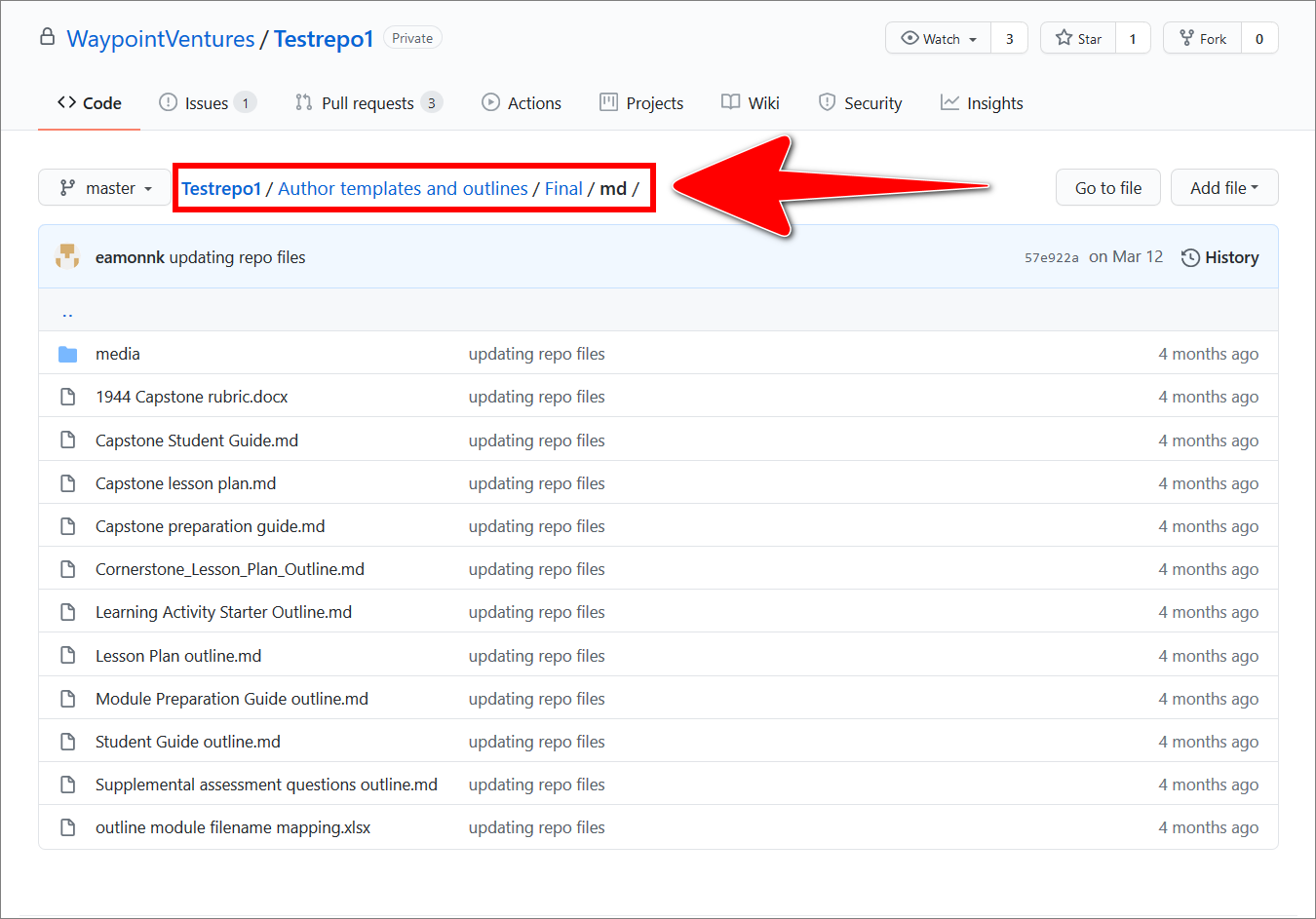Click the private repository lock icon

click(x=47, y=37)
